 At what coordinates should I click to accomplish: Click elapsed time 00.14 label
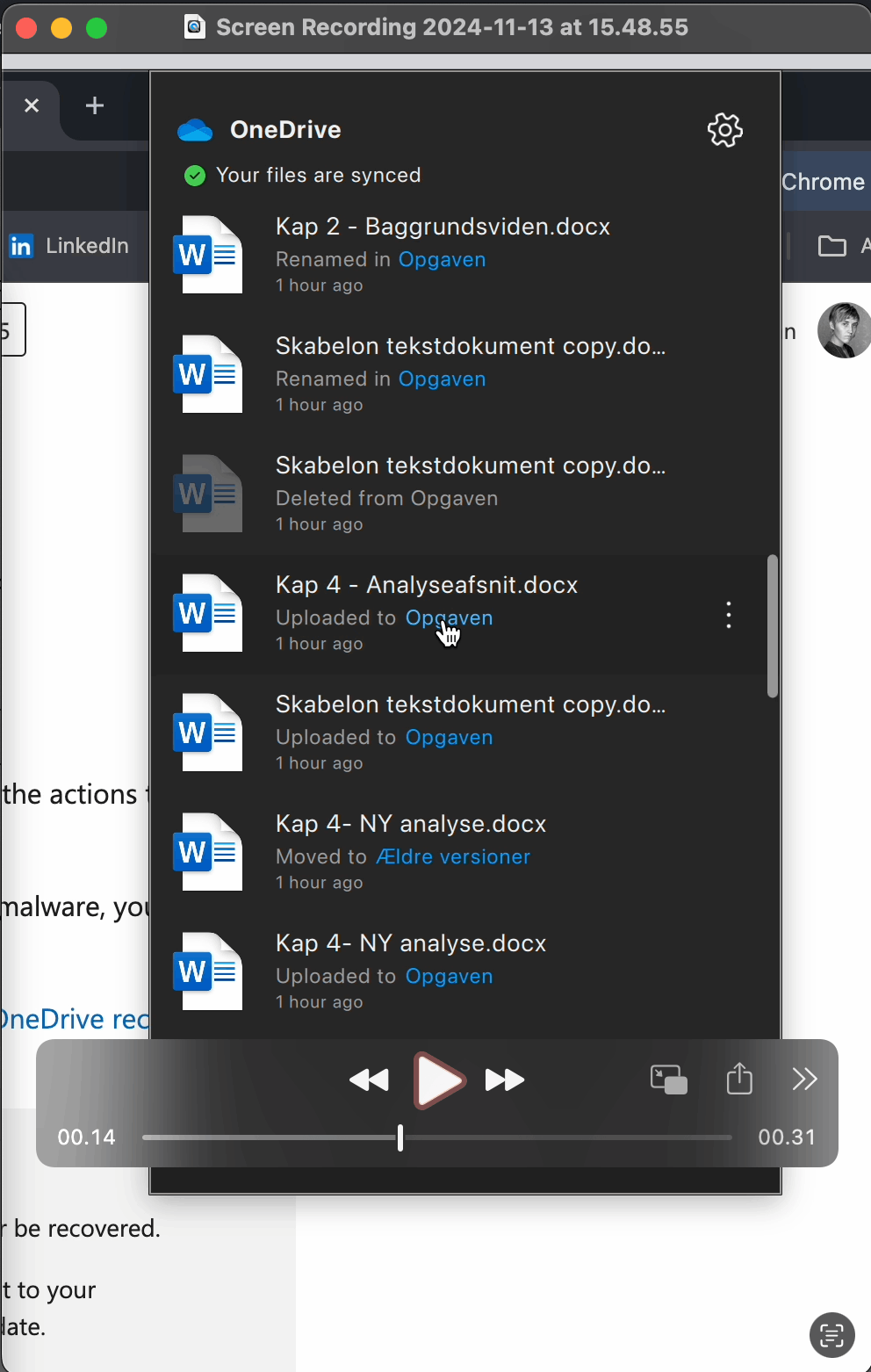coord(86,1137)
